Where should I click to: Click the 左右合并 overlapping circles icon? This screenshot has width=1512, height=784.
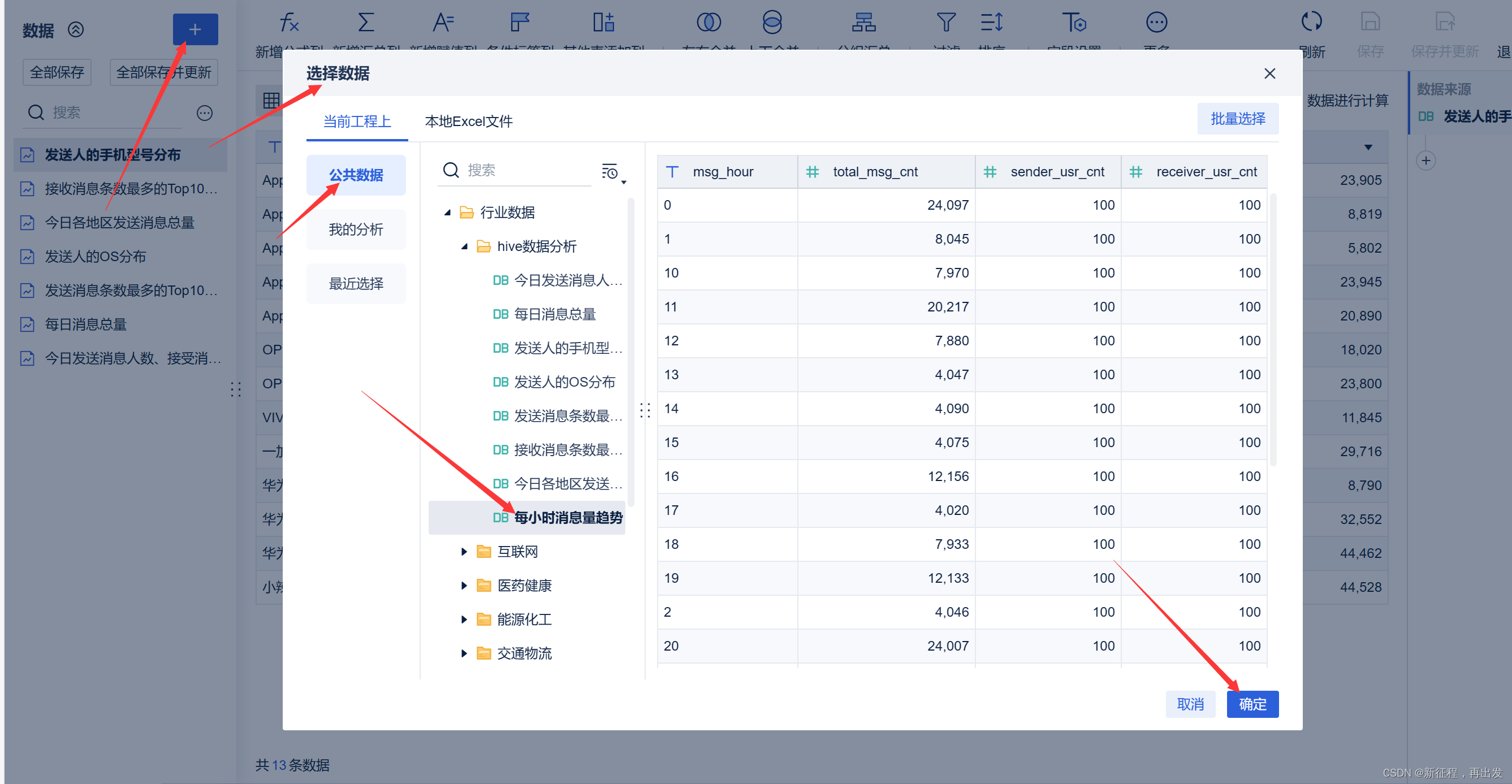[x=709, y=23]
